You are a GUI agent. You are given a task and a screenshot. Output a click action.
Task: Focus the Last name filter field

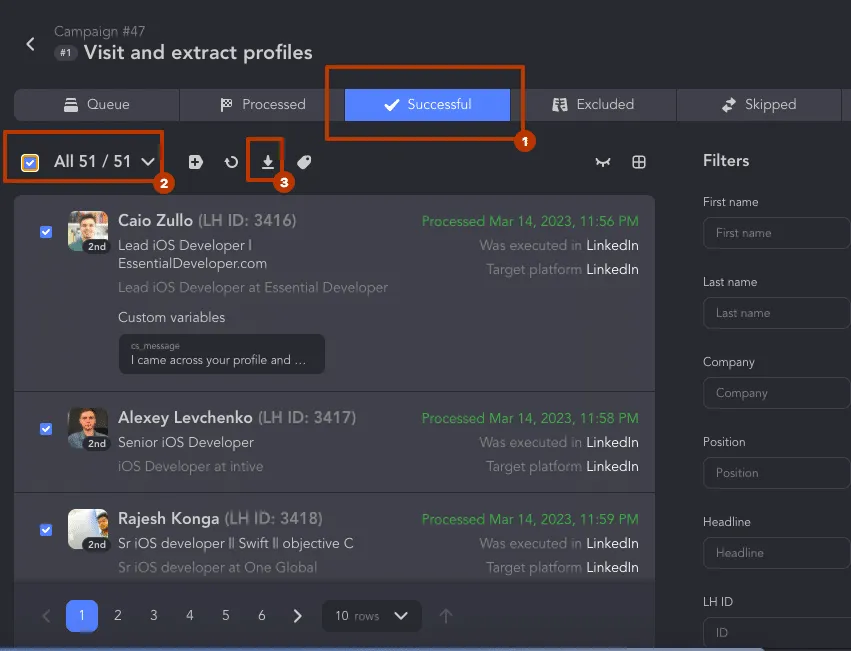pyautogui.click(x=777, y=313)
